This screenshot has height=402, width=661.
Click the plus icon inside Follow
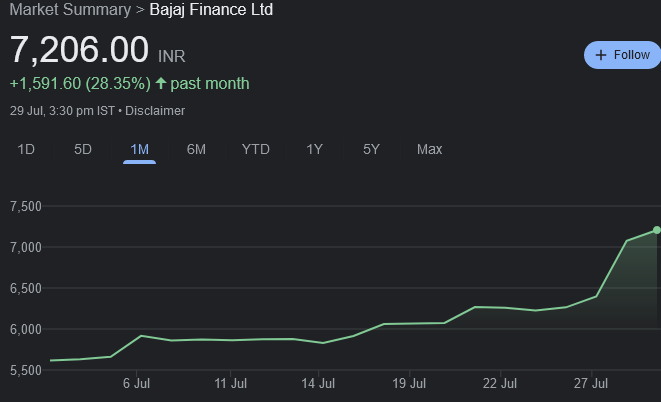601,55
